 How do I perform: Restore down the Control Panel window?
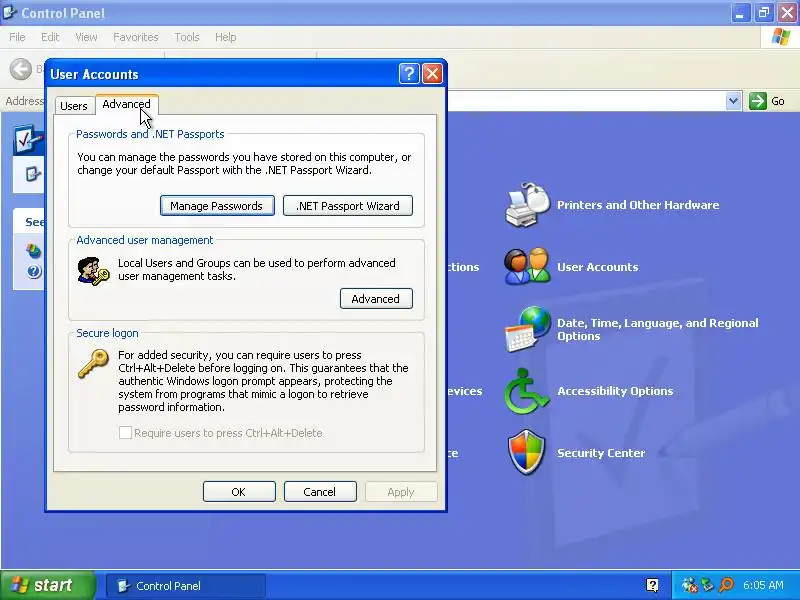click(x=764, y=12)
